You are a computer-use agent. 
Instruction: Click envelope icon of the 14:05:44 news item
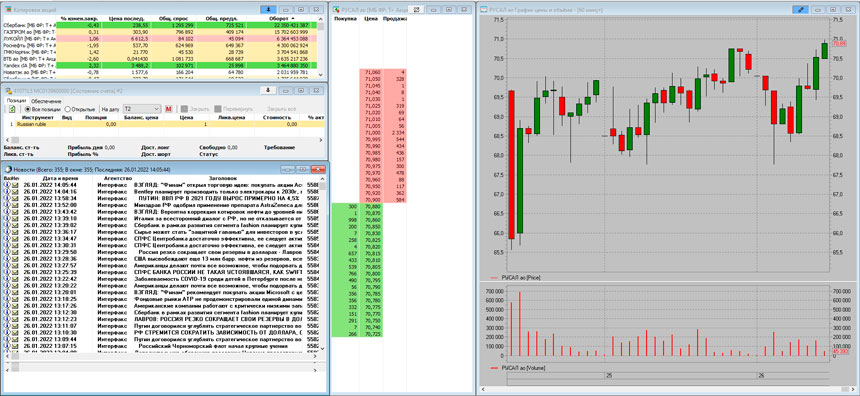[15, 185]
